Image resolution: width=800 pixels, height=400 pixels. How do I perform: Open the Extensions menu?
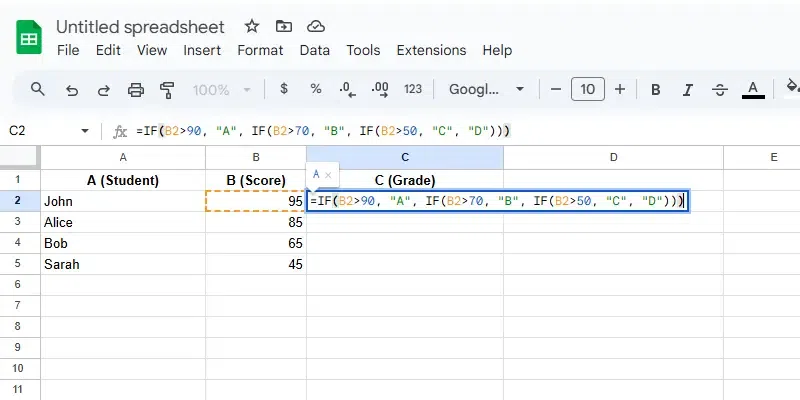pyautogui.click(x=431, y=50)
